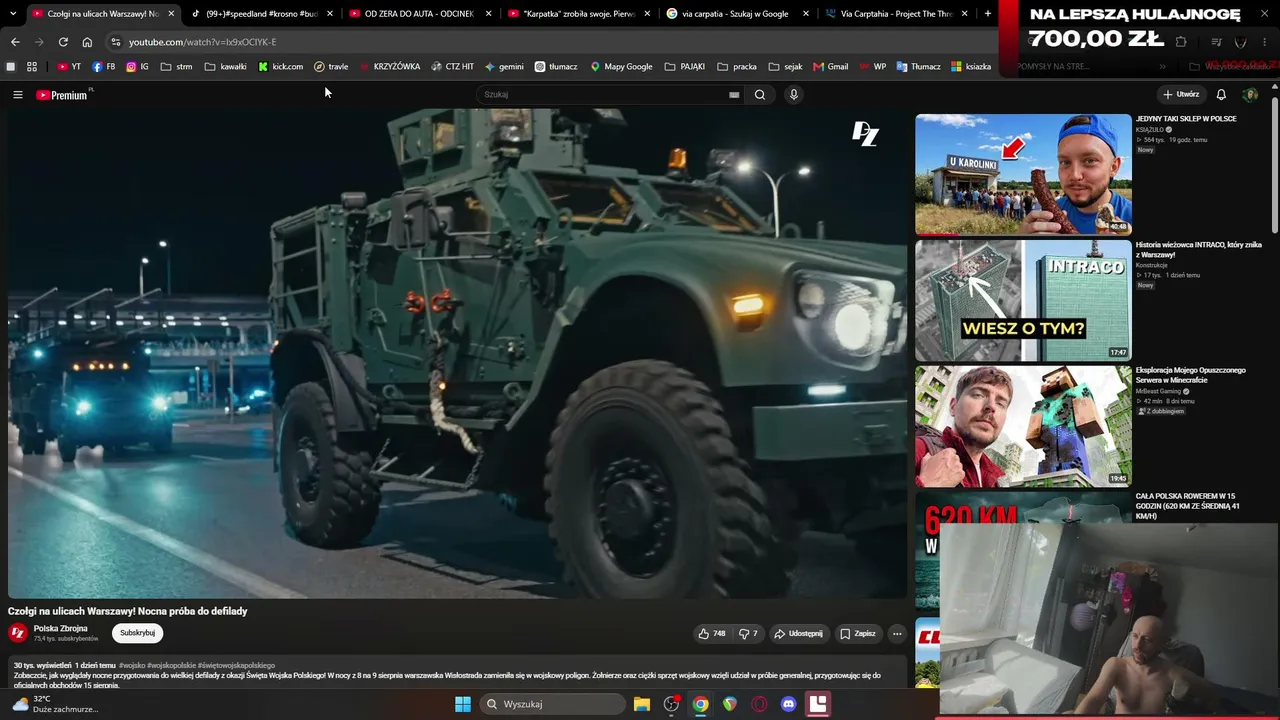1280x720 pixels.
Task: Open more actions three-dot menu under video
Action: click(x=897, y=633)
